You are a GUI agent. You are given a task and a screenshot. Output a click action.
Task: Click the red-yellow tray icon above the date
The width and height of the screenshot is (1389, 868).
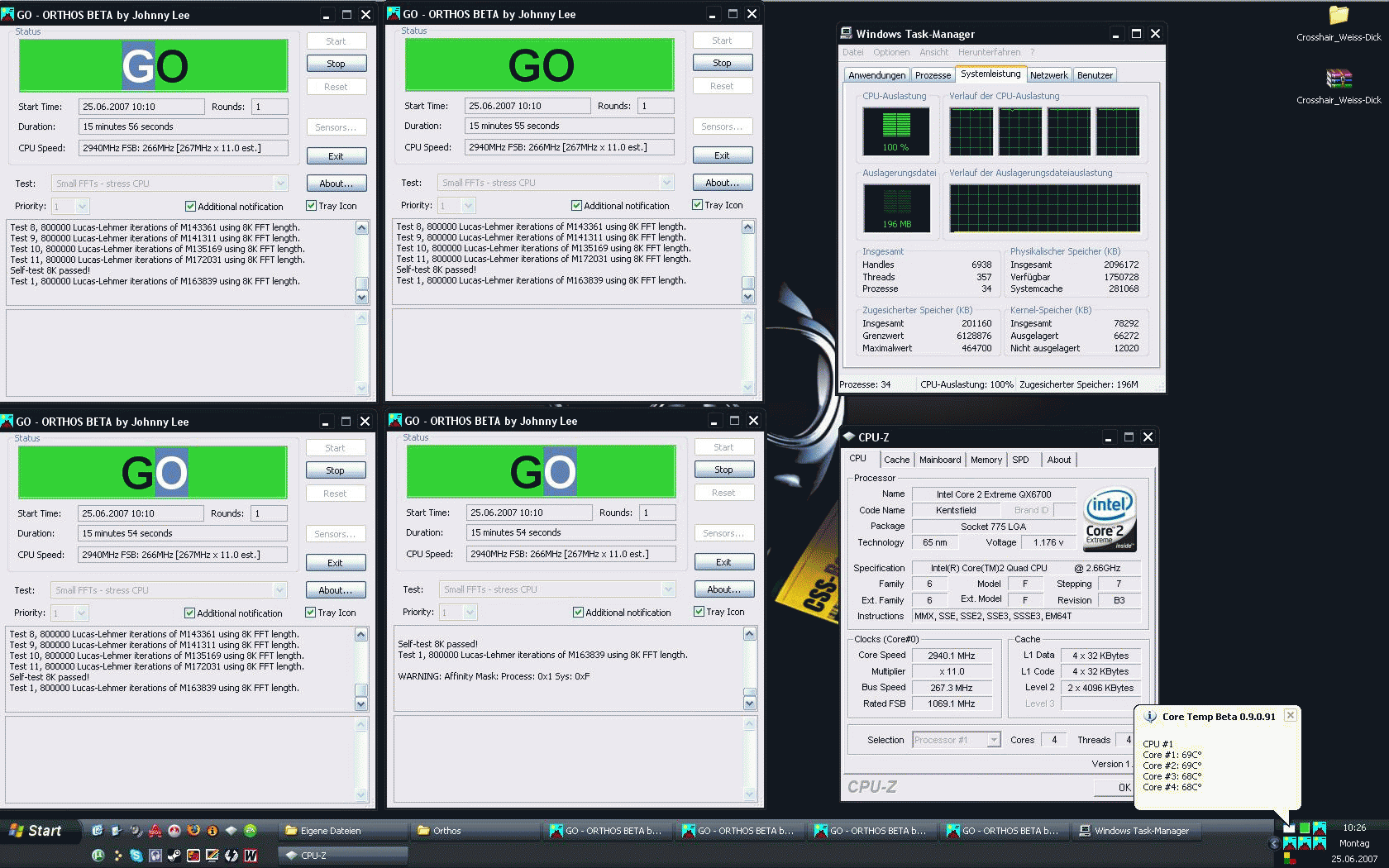click(1291, 858)
